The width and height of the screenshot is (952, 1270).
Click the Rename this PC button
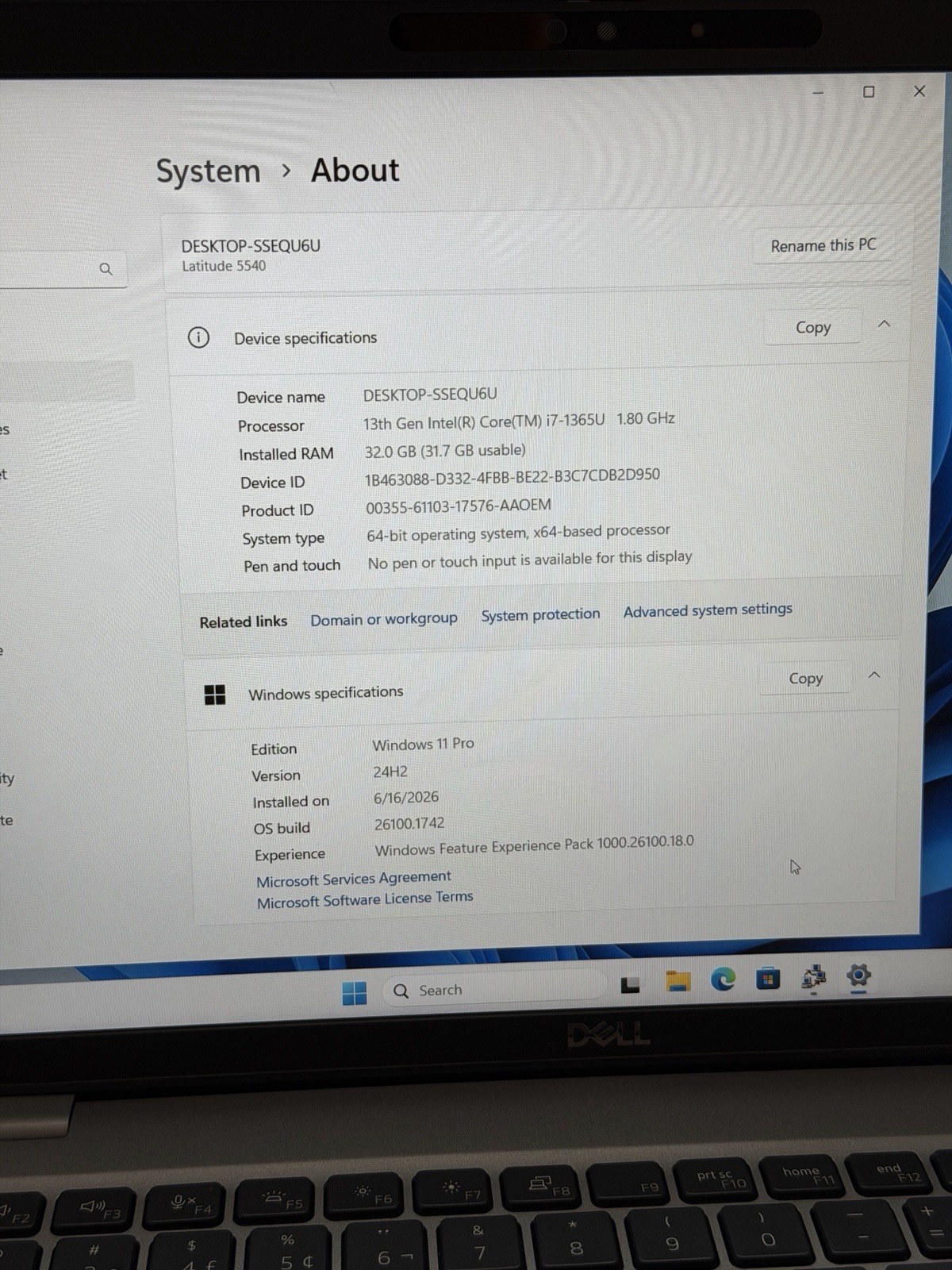point(823,245)
